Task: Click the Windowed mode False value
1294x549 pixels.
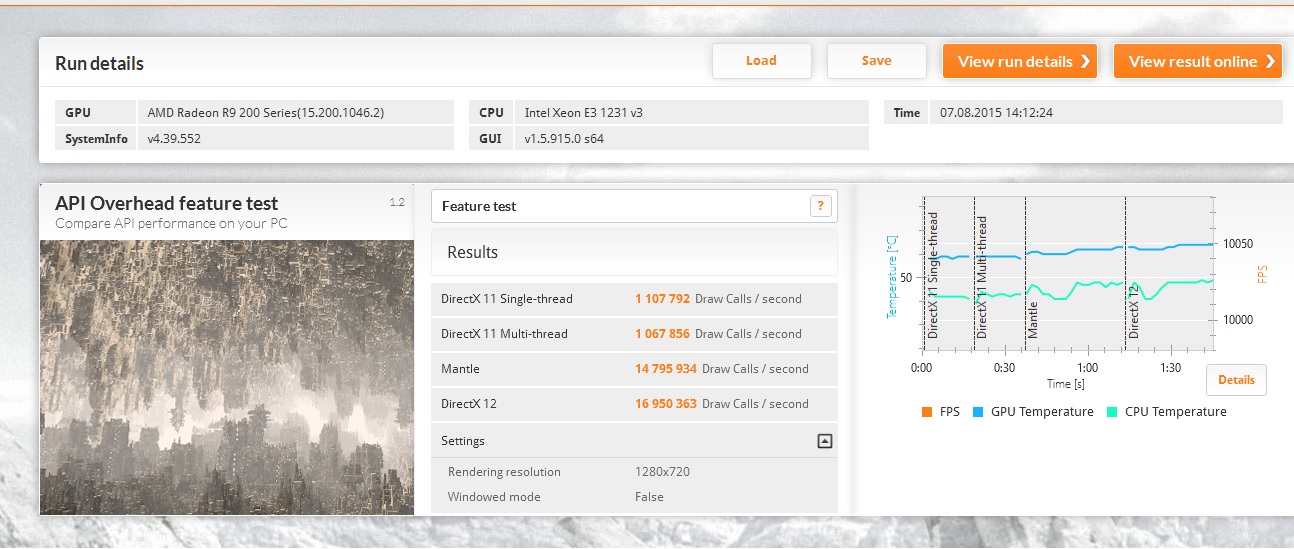Action: (x=649, y=497)
